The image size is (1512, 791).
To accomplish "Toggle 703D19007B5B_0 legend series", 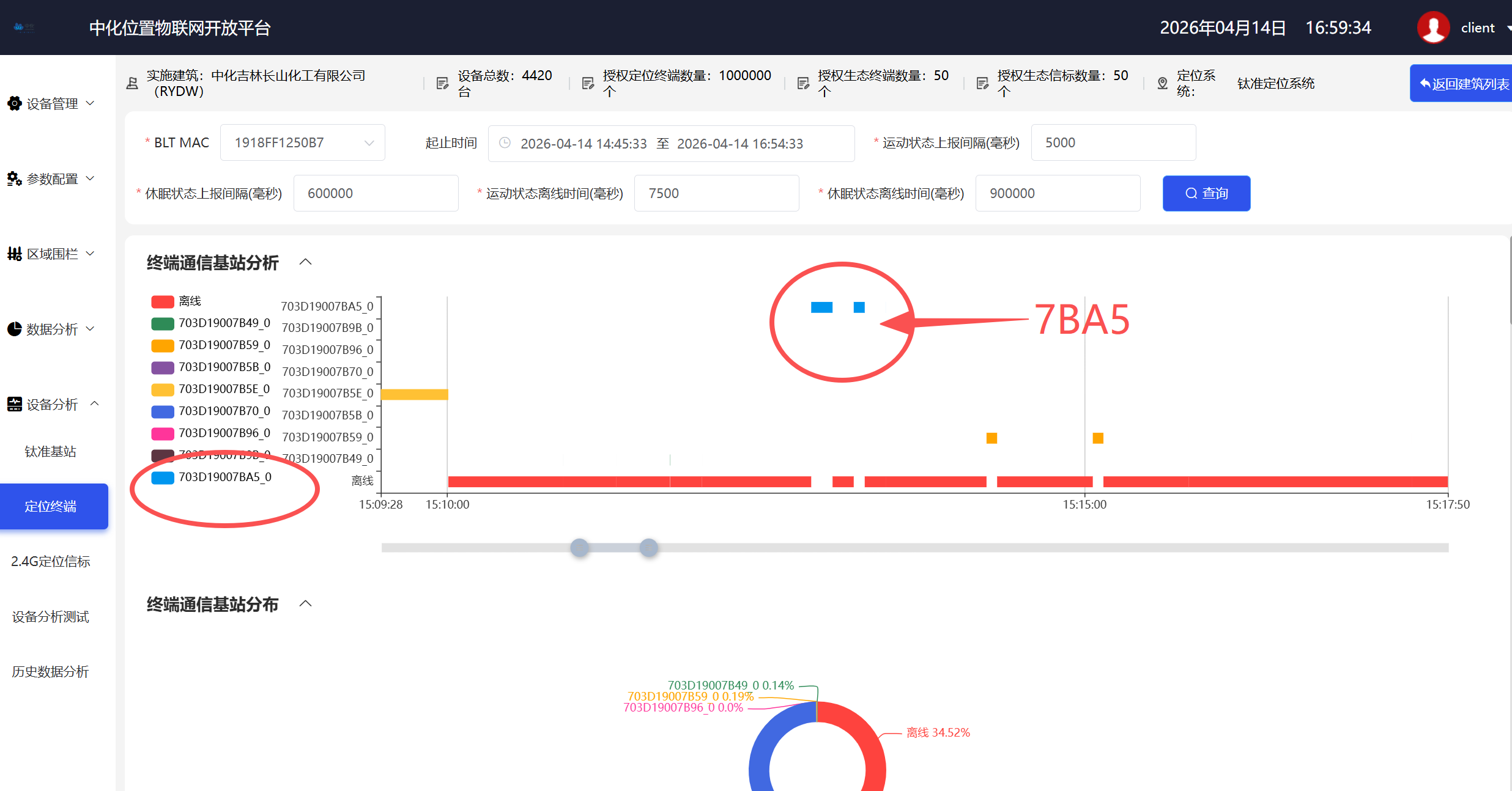I will [210, 367].
